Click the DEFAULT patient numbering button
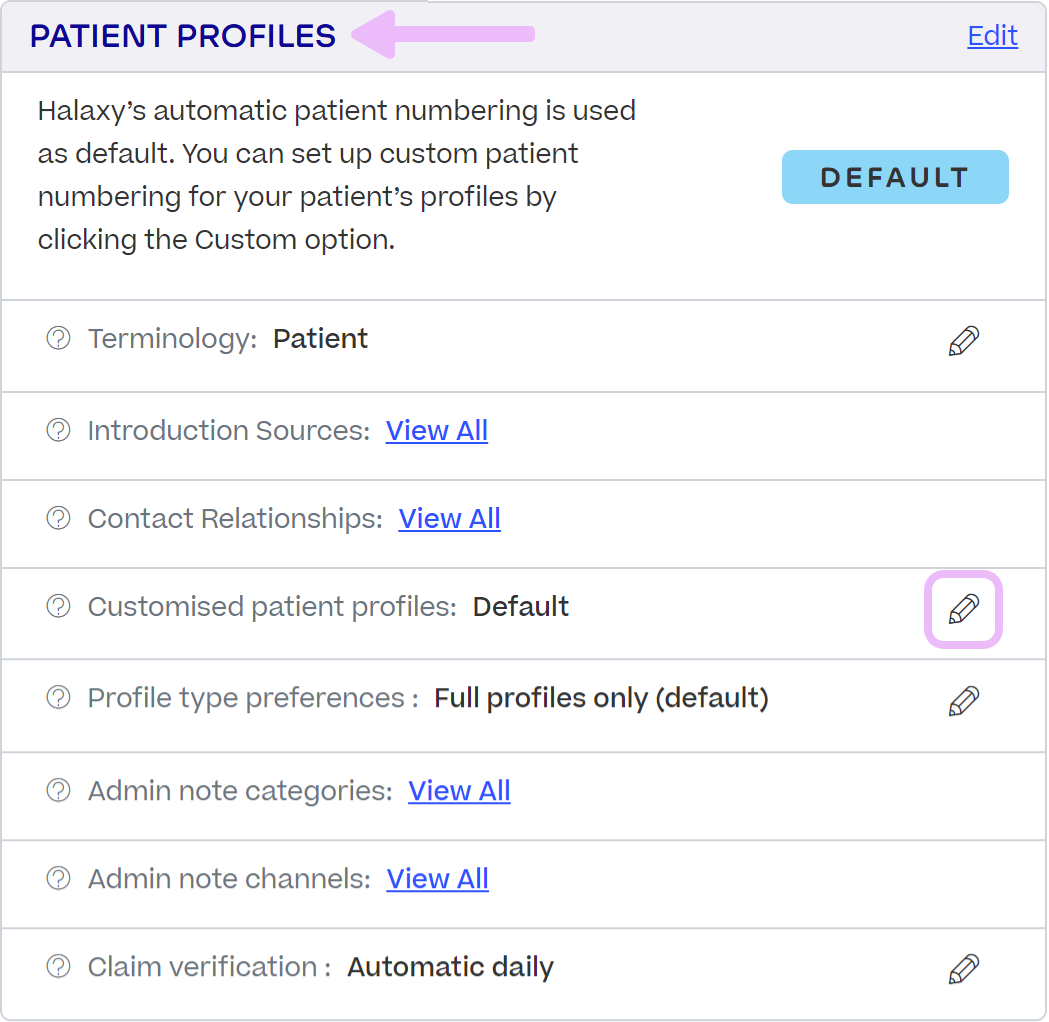The image size is (1049, 1022). 894,177
